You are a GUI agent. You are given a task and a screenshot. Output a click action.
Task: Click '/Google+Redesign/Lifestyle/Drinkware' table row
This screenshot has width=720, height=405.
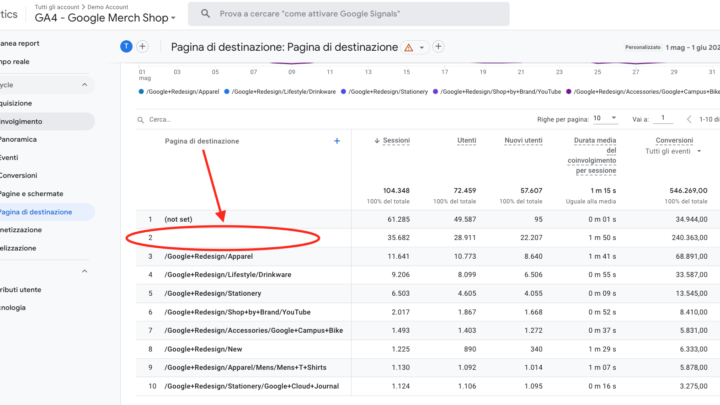(x=228, y=275)
